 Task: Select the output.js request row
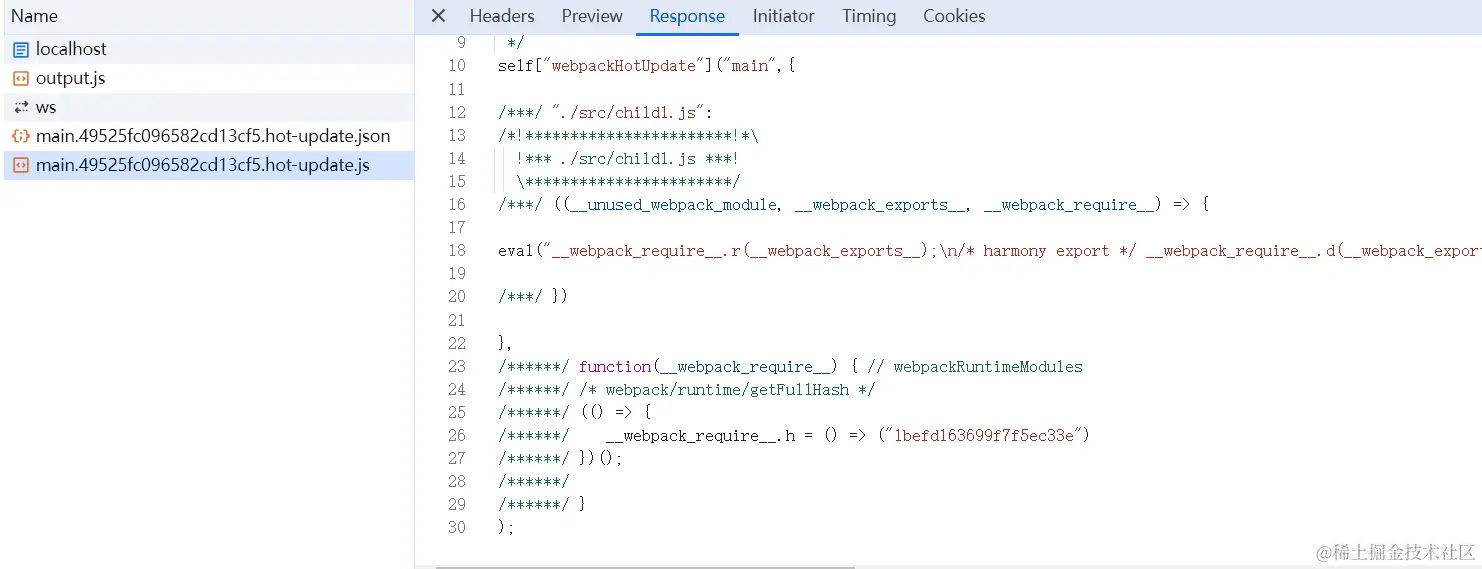click(x=207, y=78)
